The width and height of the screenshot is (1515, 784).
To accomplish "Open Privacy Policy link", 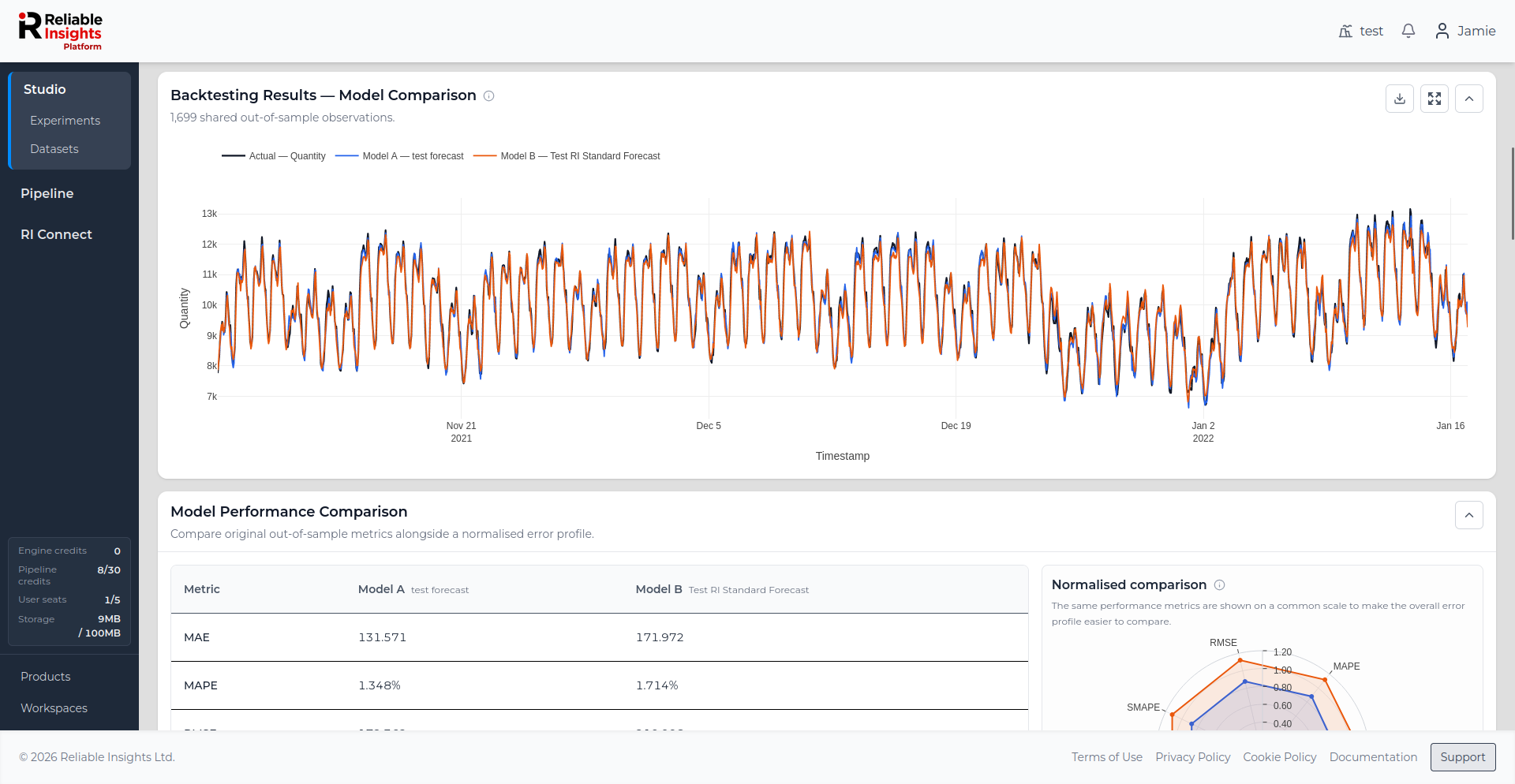I will (x=1192, y=757).
